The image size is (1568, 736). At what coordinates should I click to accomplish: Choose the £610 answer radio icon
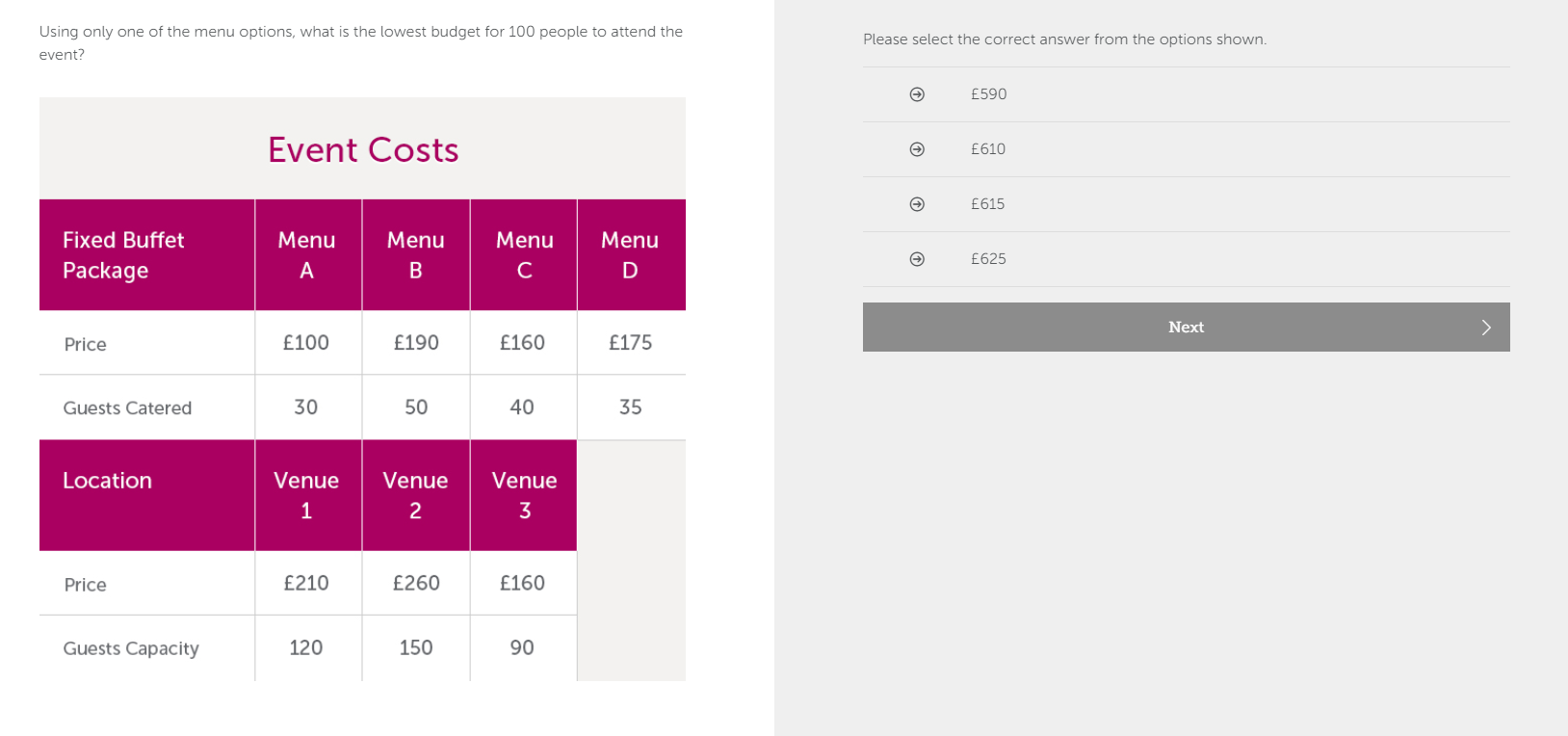coord(917,149)
